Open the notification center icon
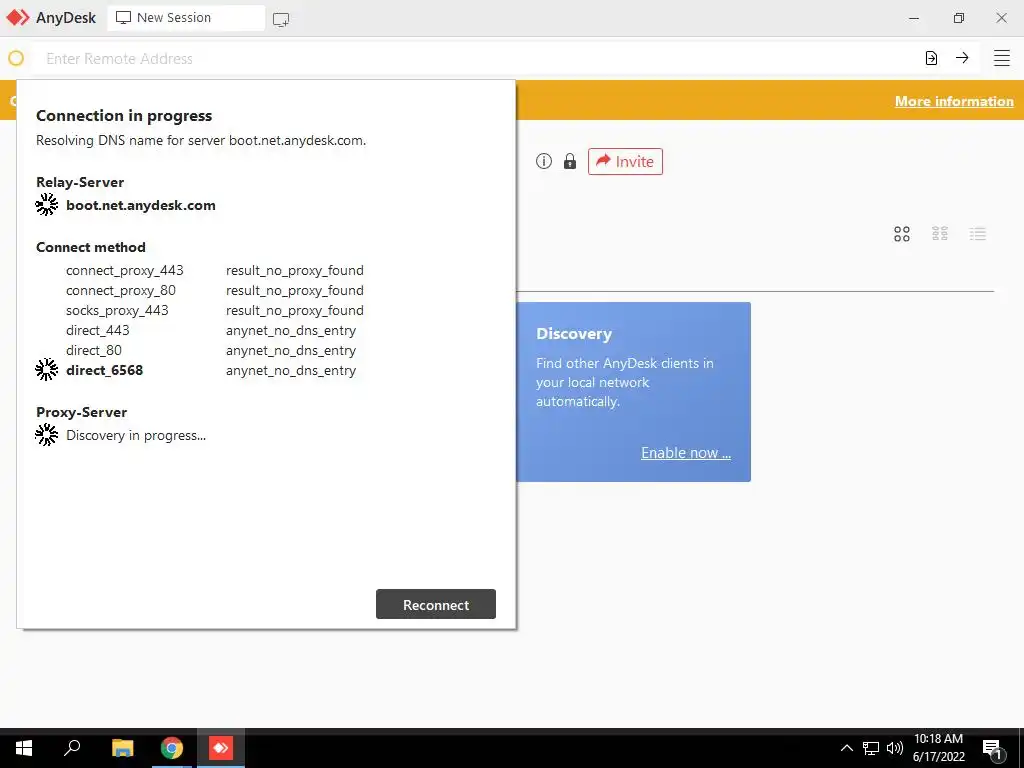Screen dimensions: 1024x768 [x=993, y=749]
